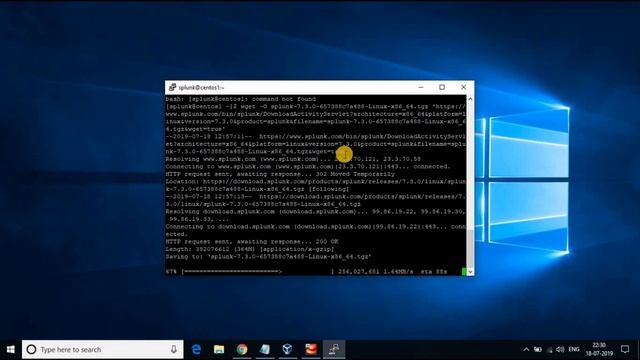The image size is (640, 360).
Task: Click the 'command not found' line
Action: 240,99
